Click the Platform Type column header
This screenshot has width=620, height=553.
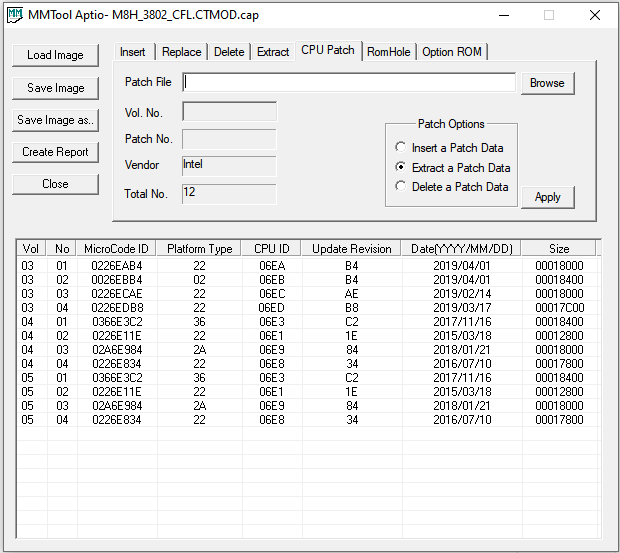tap(199, 249)
